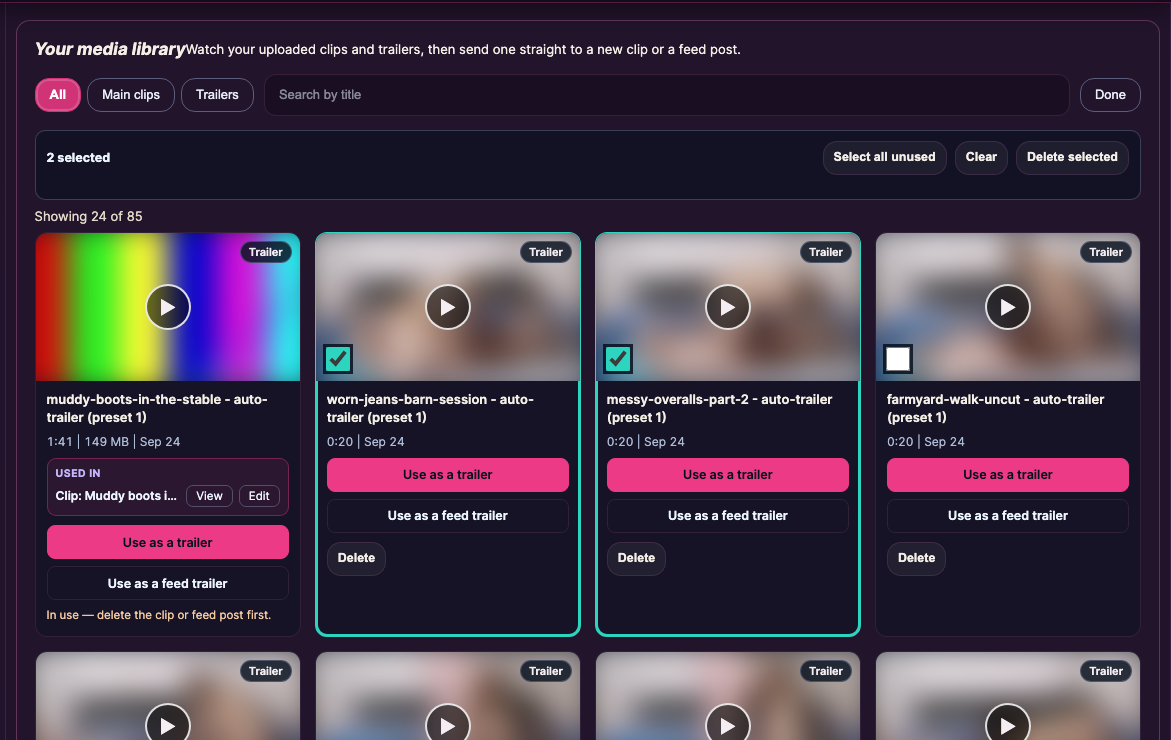Click the farmyard-walk-uncut title text

(x=995, y=408)
